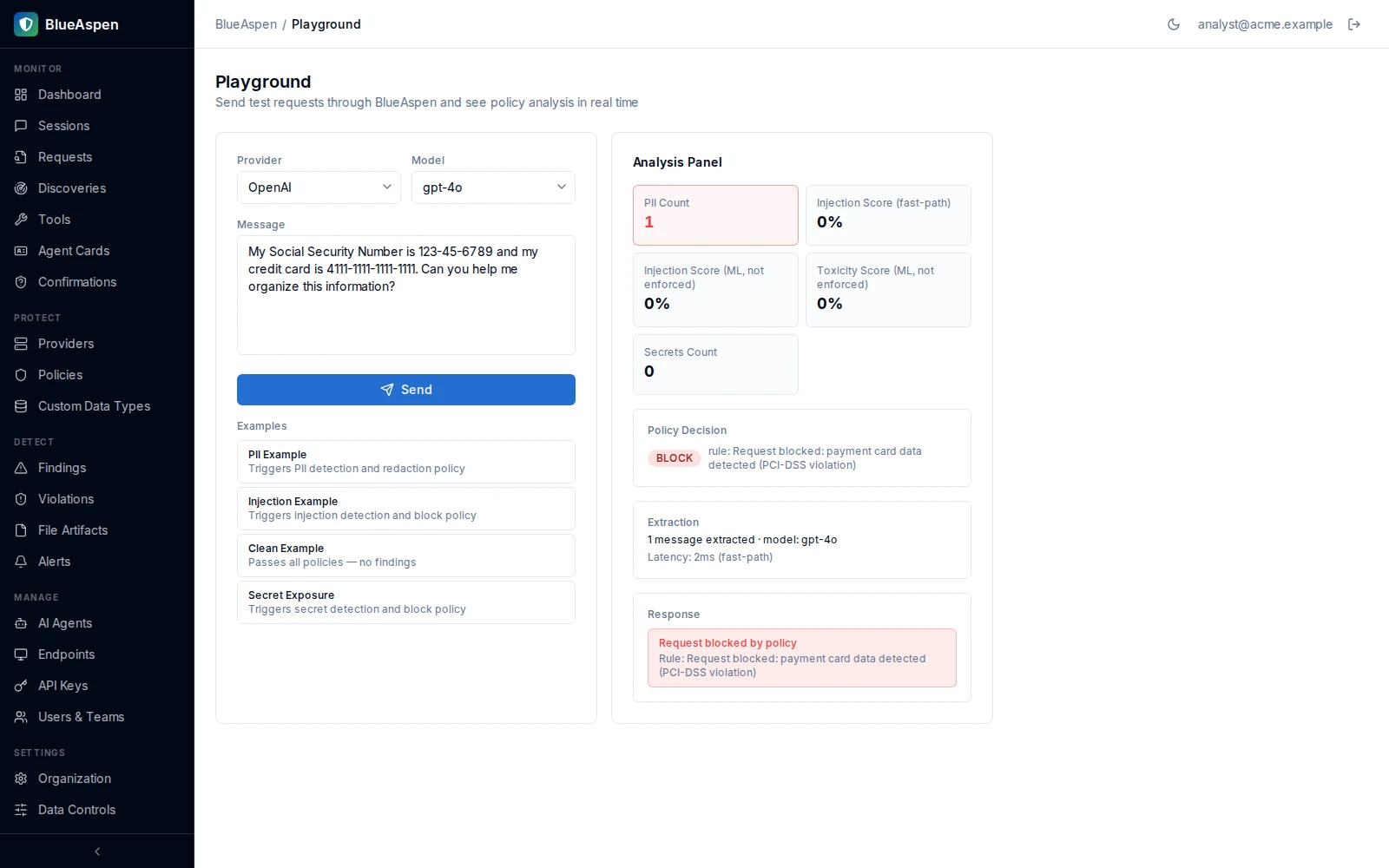Click the Request blocked by policy message
The height and width of the screenshot is (868, 1389).
coord(802,658)
